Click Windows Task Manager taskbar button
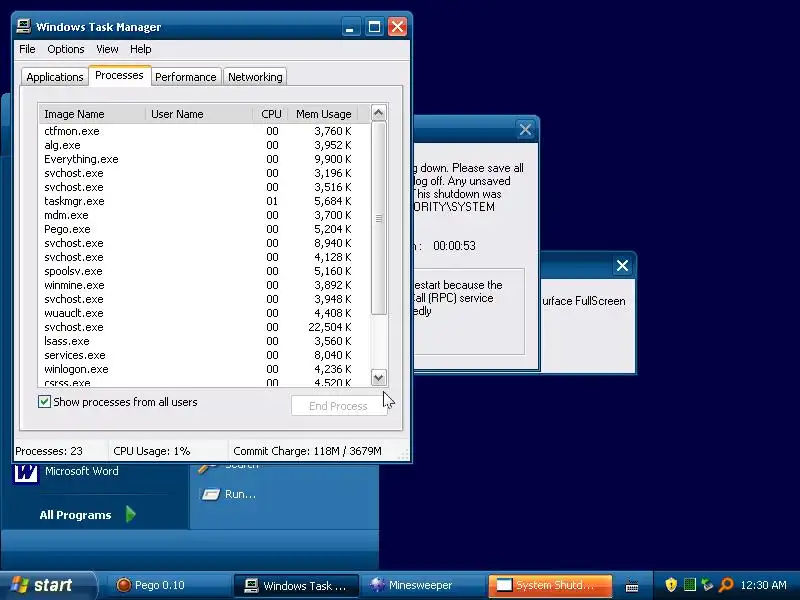 296,585
